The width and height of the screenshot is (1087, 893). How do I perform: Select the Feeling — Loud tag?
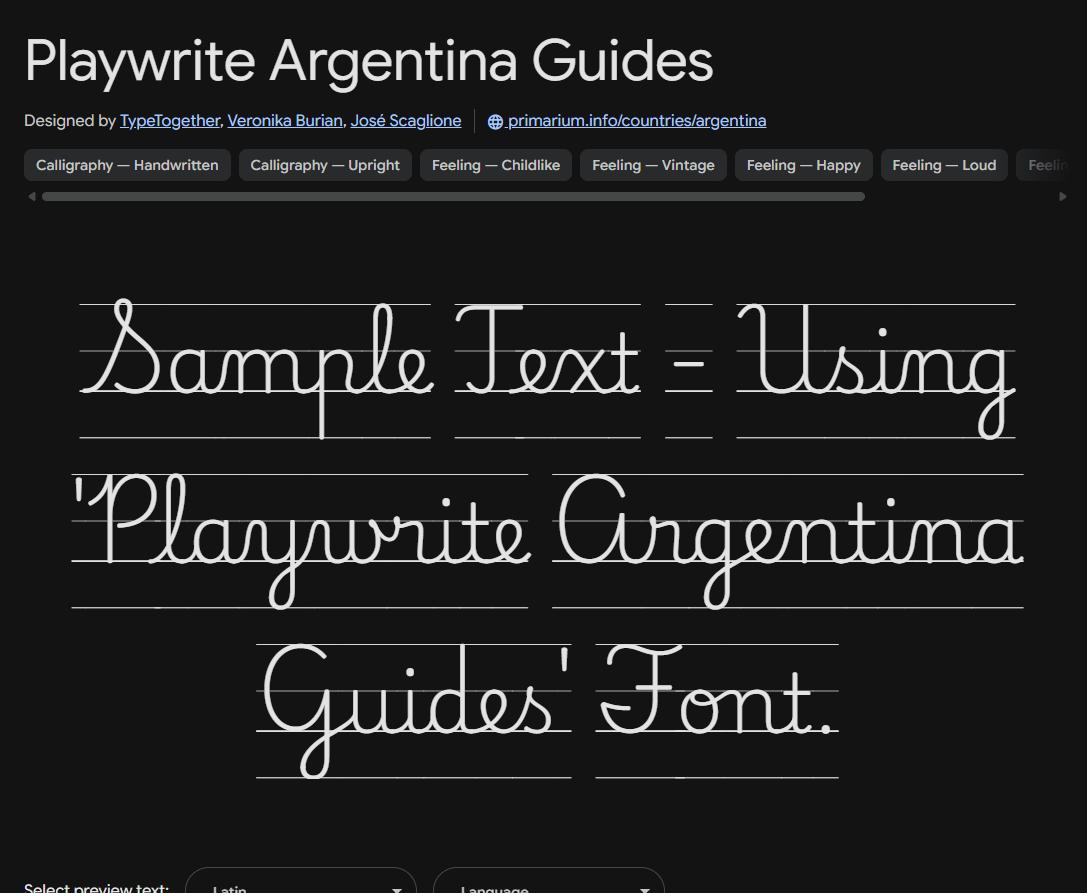point(944,165)
